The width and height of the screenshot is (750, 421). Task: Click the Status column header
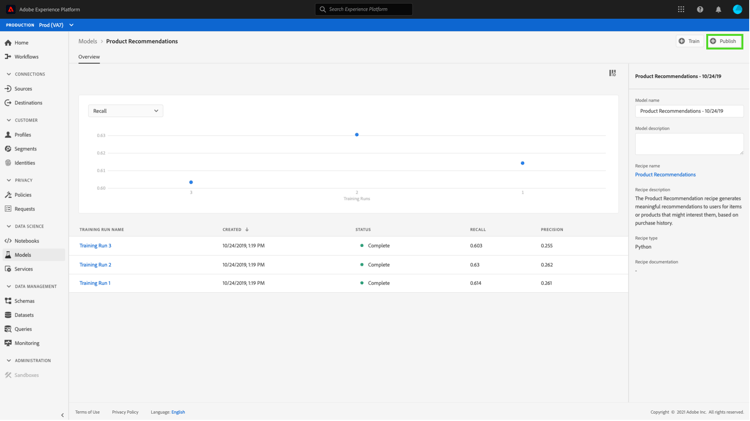(363, 230)
